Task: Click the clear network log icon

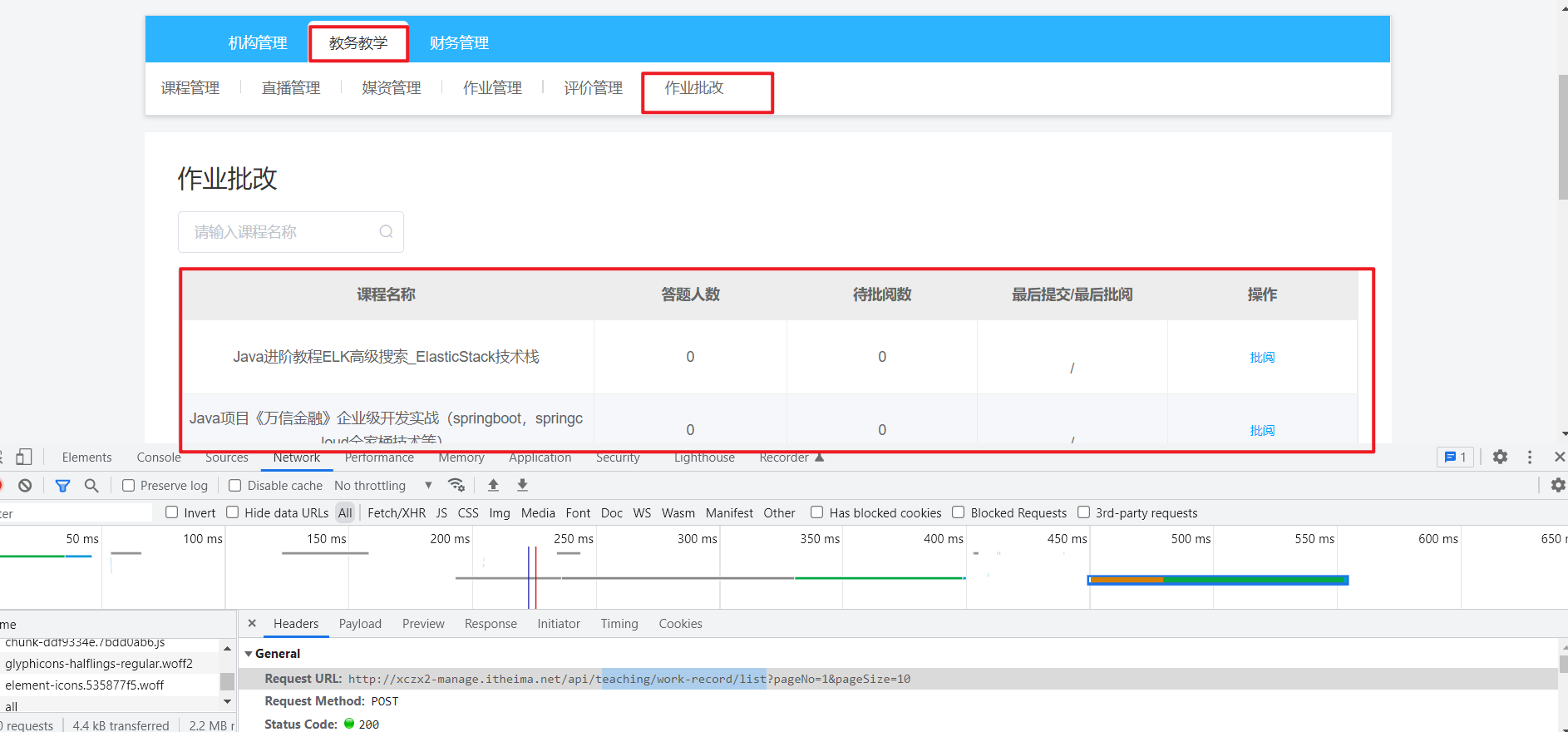Action: (25, 485)
